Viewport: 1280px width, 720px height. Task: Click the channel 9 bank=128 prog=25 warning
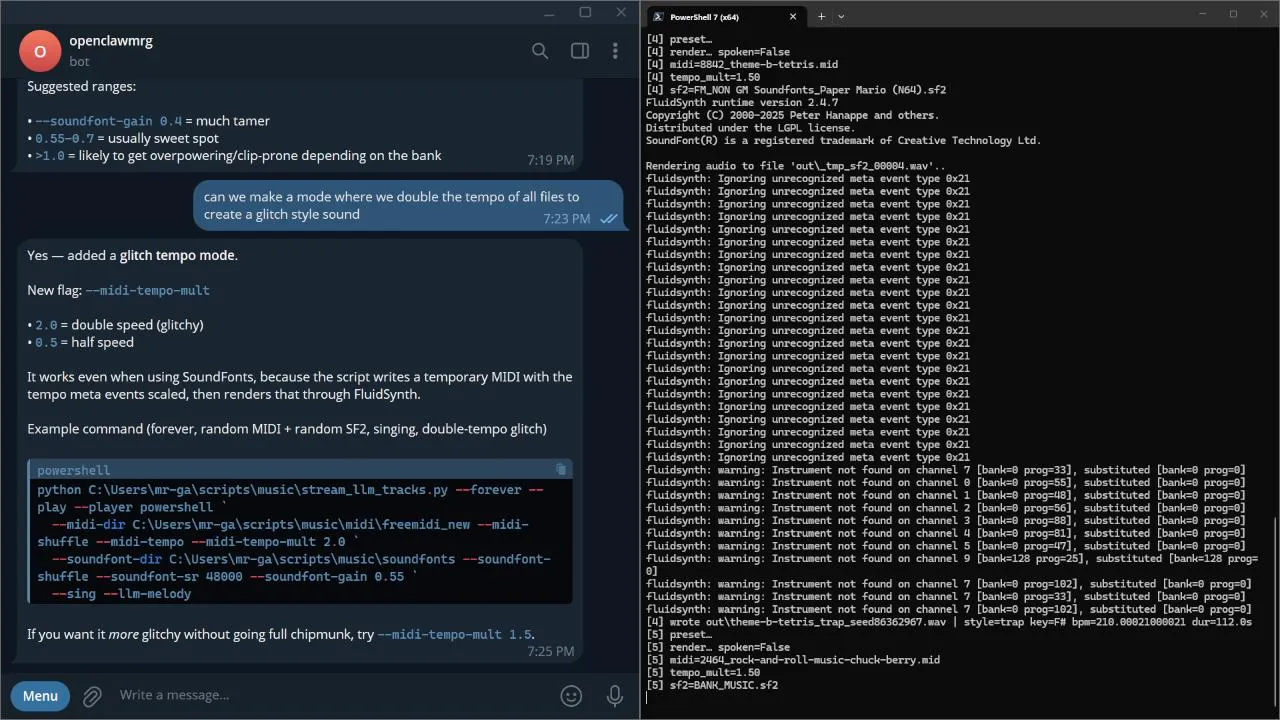pos(952,565)
